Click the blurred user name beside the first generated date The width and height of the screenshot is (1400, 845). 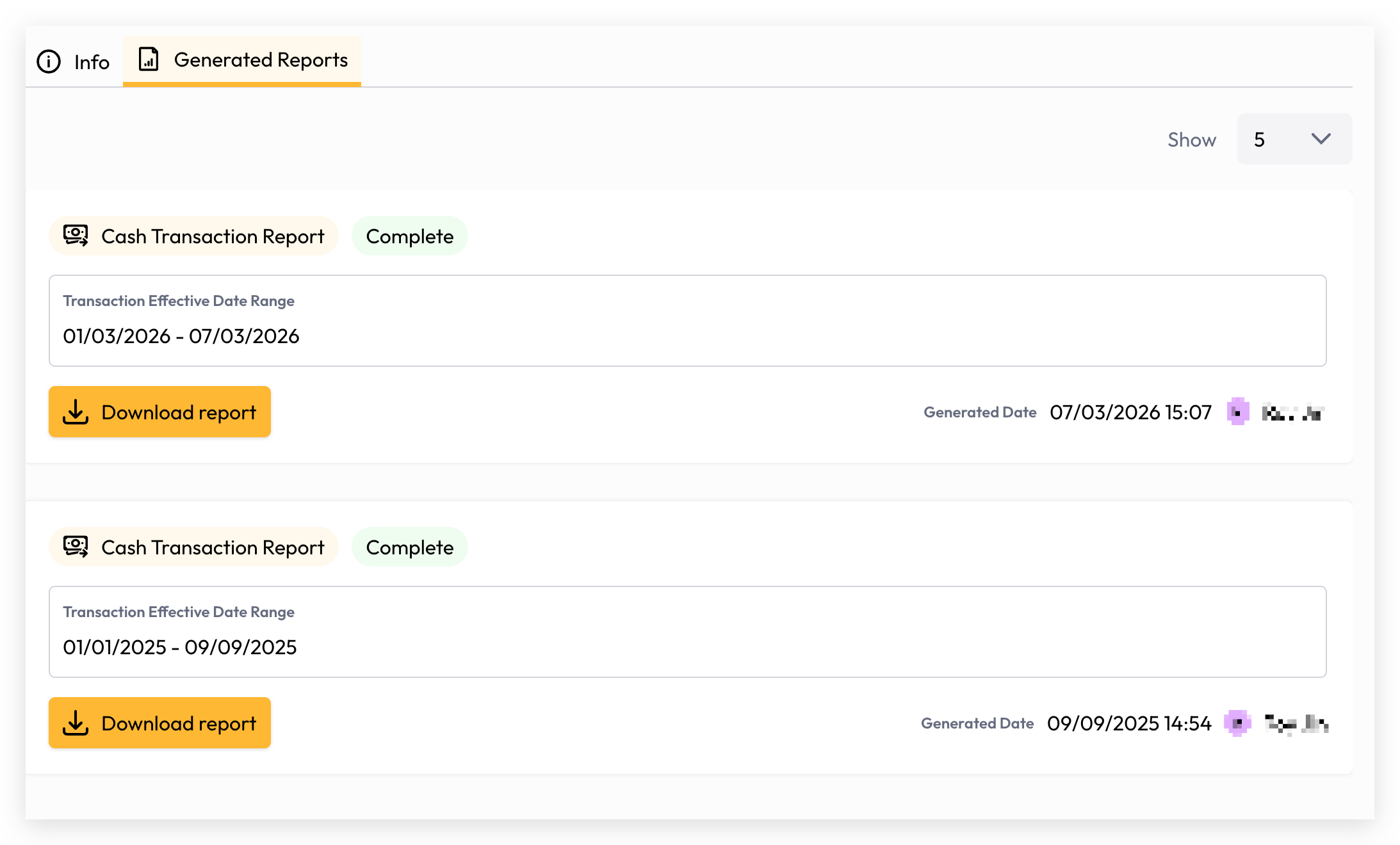pos(1293,414)
